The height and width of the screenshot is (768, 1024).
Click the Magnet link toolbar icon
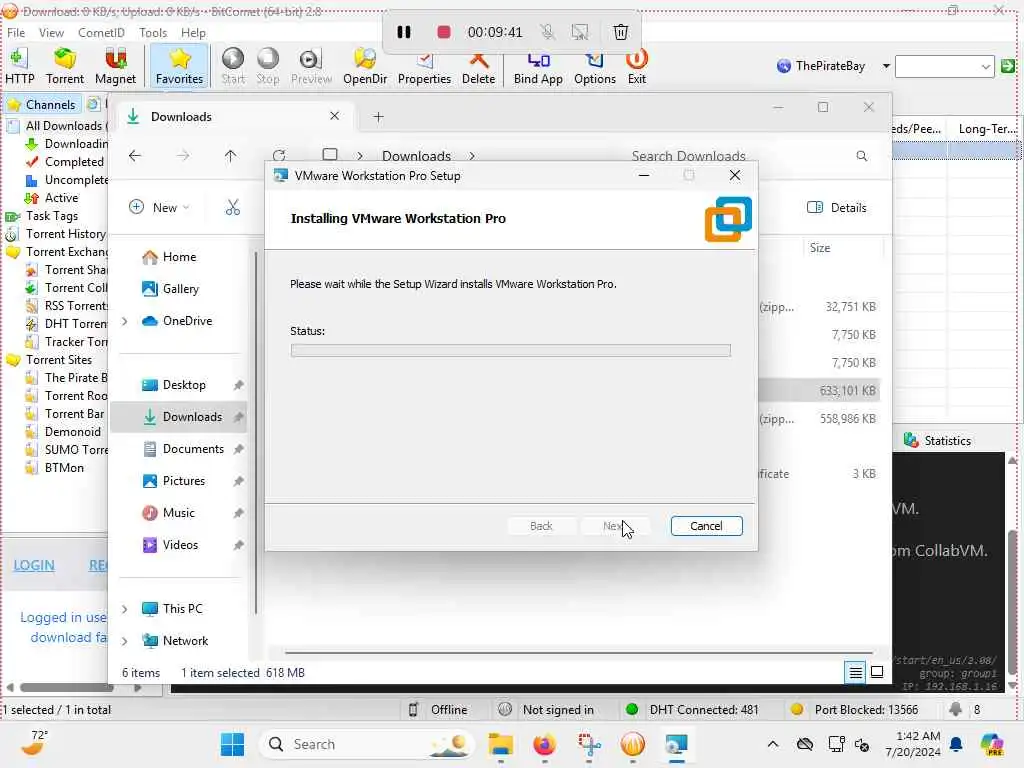point(116,66)
